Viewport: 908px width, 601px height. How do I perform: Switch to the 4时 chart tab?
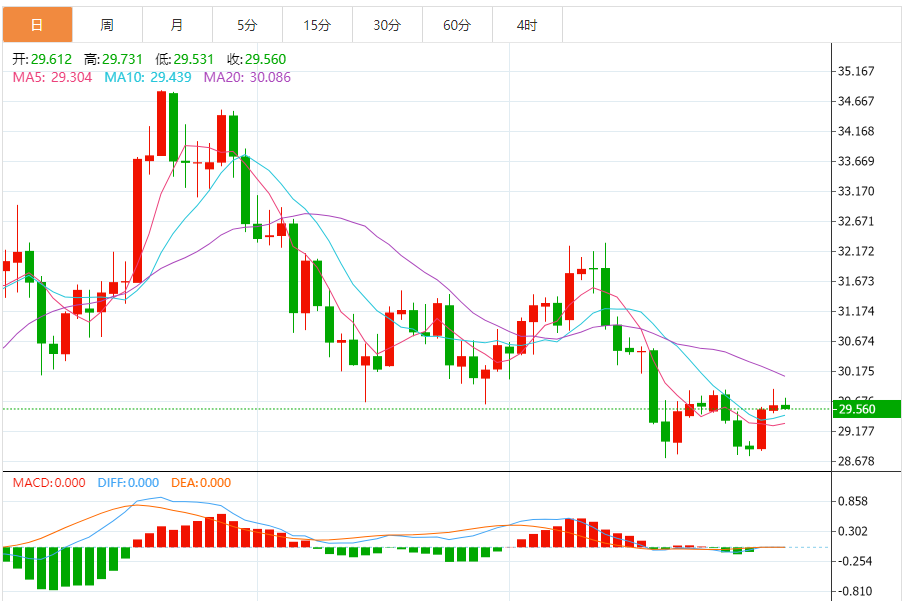coord(528,25)
